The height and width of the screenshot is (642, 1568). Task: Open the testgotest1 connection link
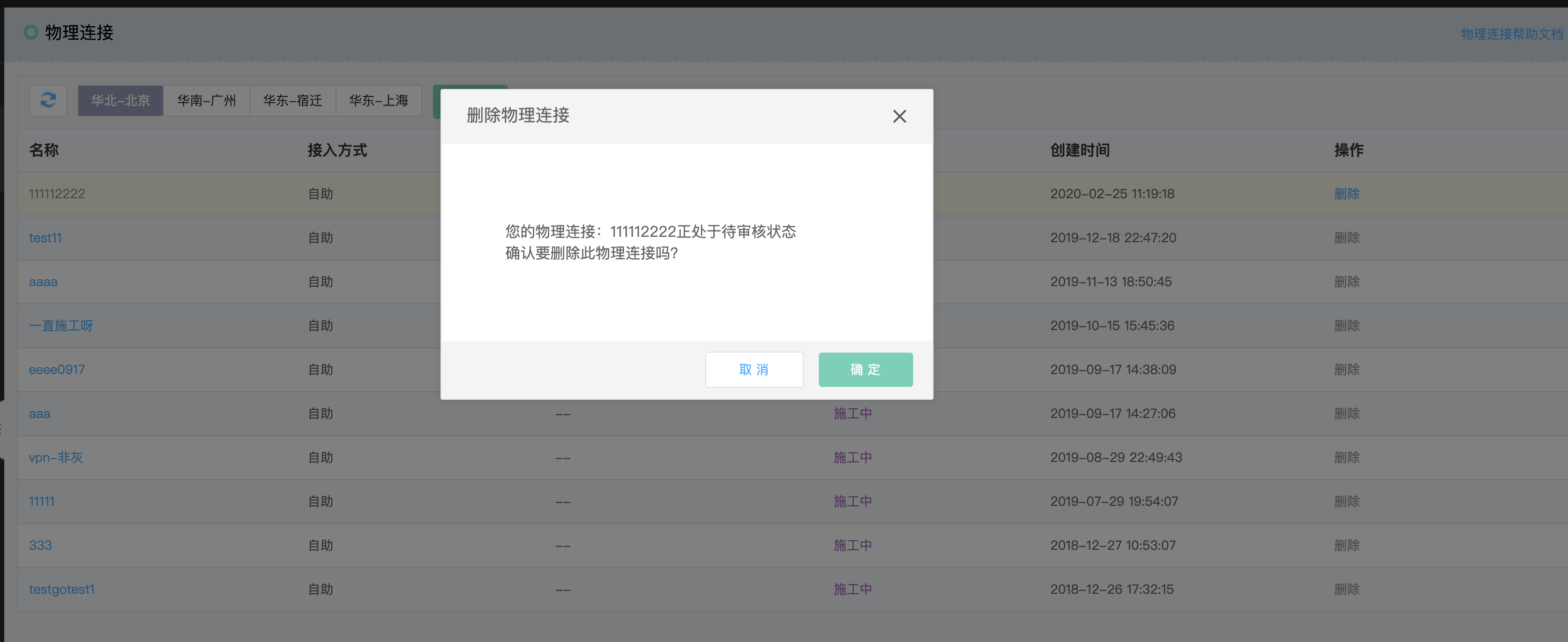tap(62, 589)
